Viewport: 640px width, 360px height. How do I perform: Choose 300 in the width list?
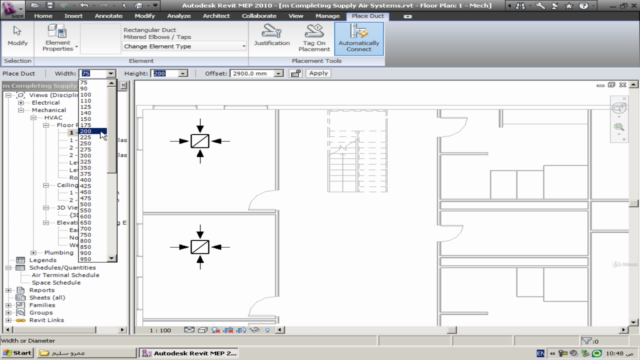click(93, 156)
